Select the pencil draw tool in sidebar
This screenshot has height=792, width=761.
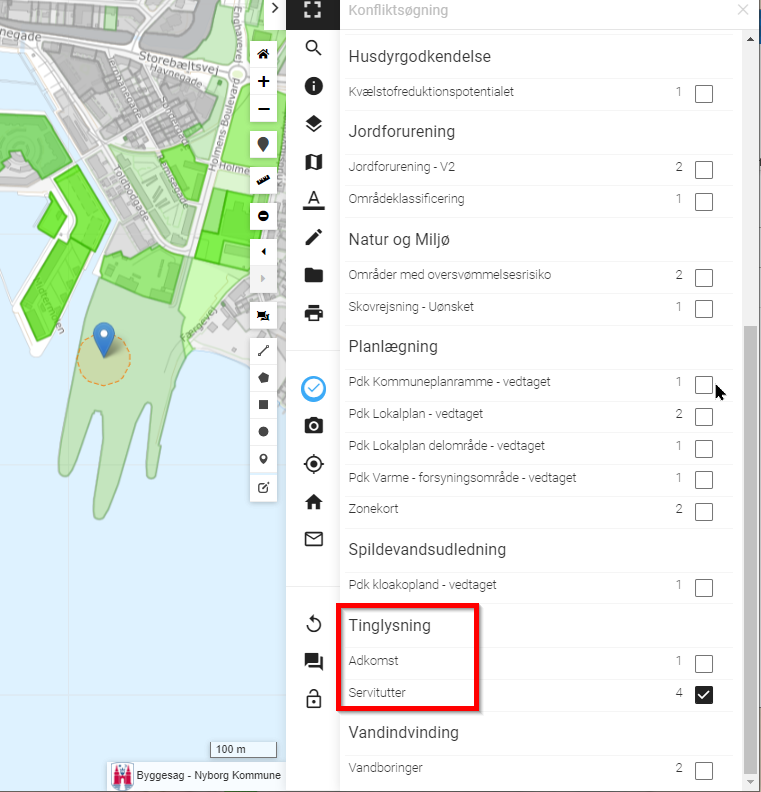313,237
